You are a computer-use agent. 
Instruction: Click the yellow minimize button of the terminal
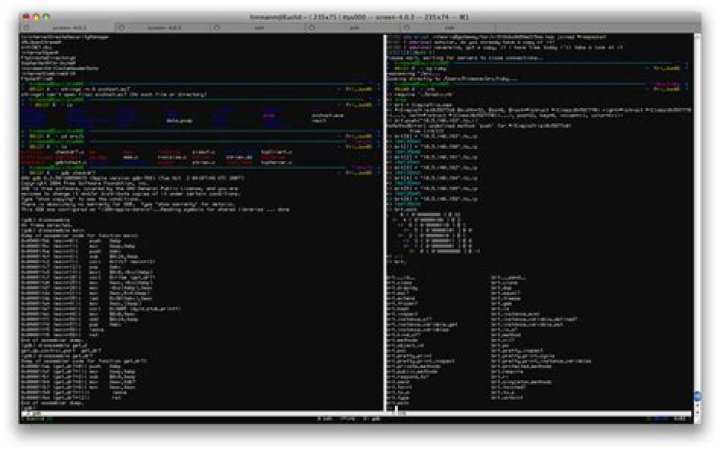[36, 17]
